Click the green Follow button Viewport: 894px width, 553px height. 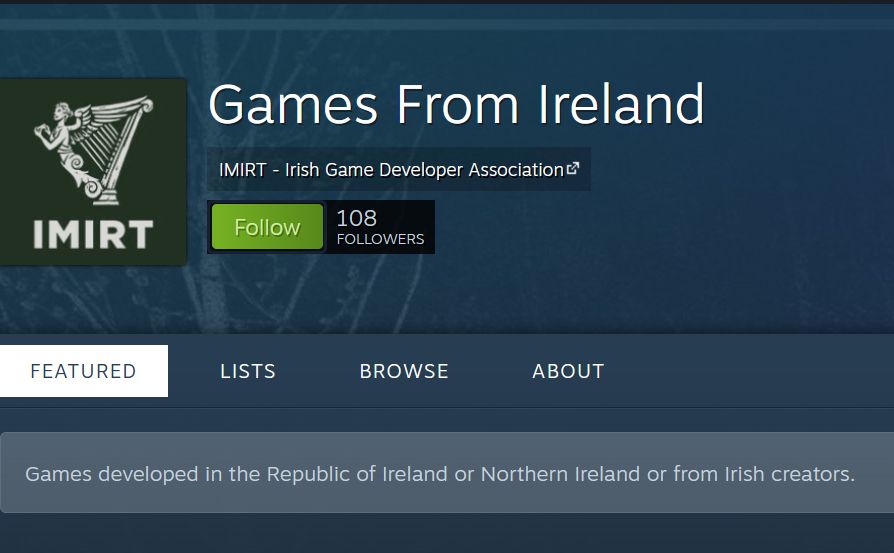click(x=267, y=227)
